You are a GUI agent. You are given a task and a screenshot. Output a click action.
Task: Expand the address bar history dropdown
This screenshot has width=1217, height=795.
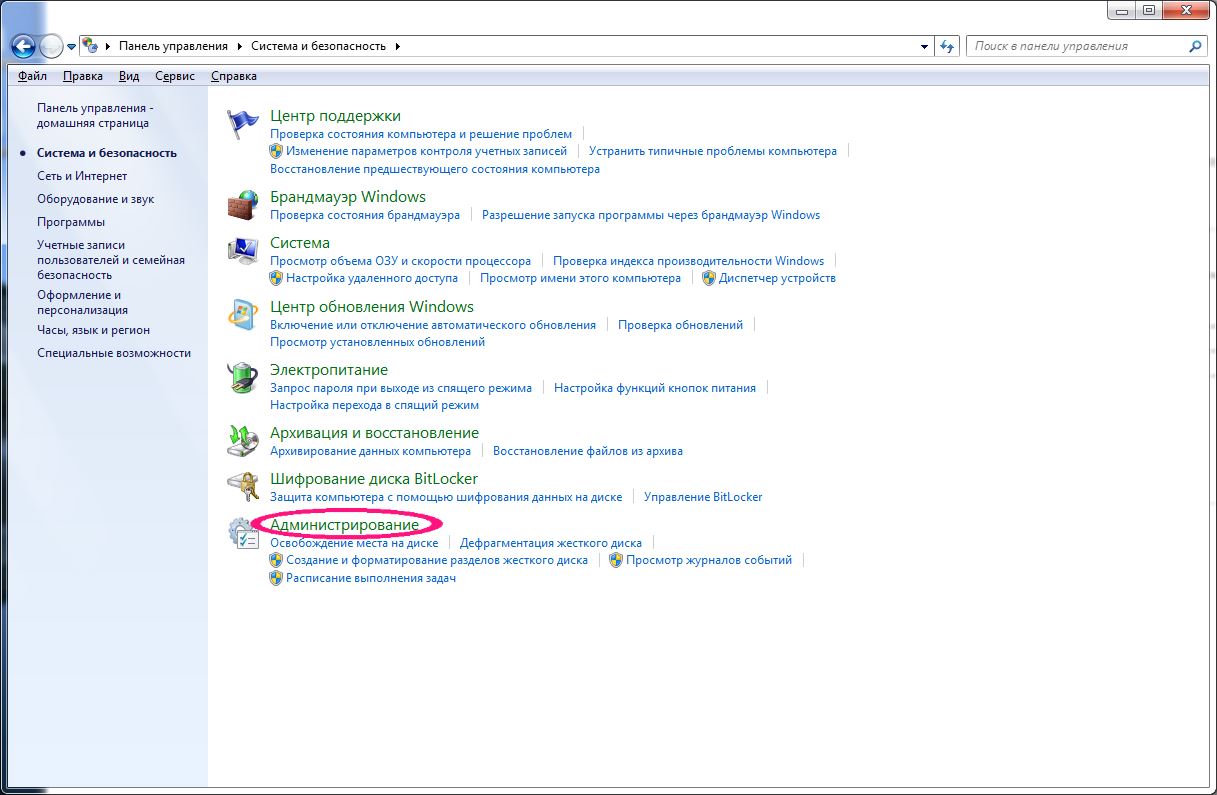pyautogui.click(x=925, y=46)
